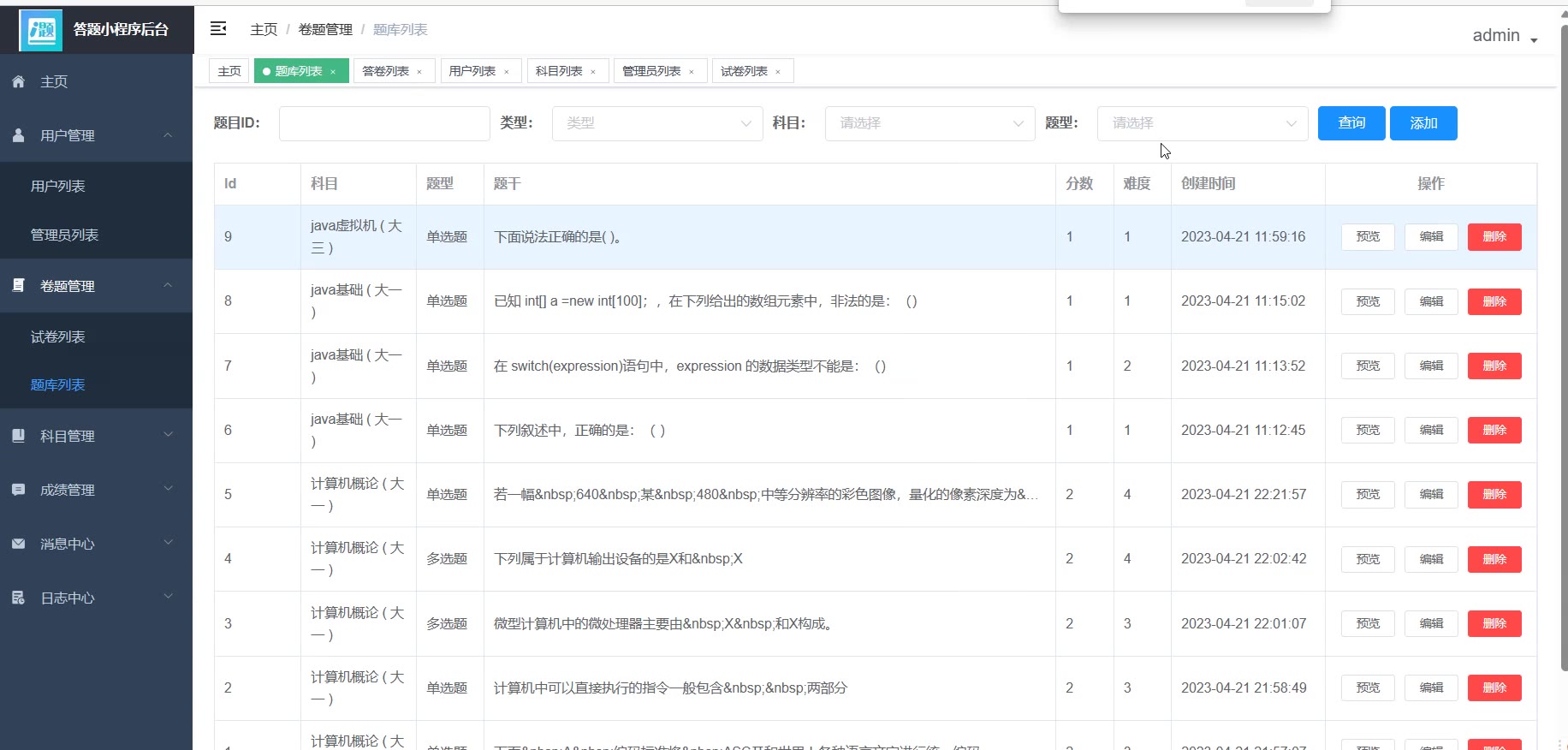The image size is (1568, 750).
Task: Click the user icon next to 用户管理
Action: [18, 135]
